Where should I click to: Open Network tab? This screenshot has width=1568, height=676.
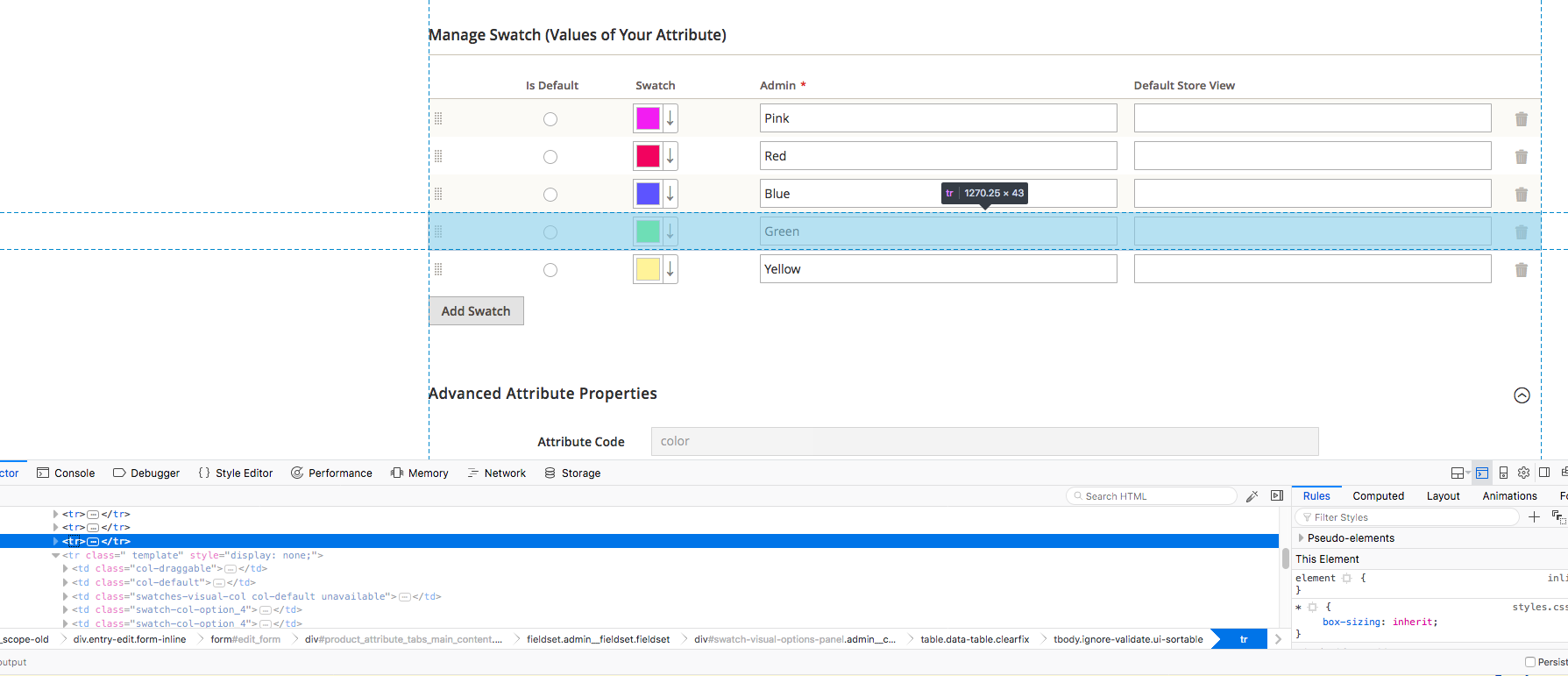(496, 473)
